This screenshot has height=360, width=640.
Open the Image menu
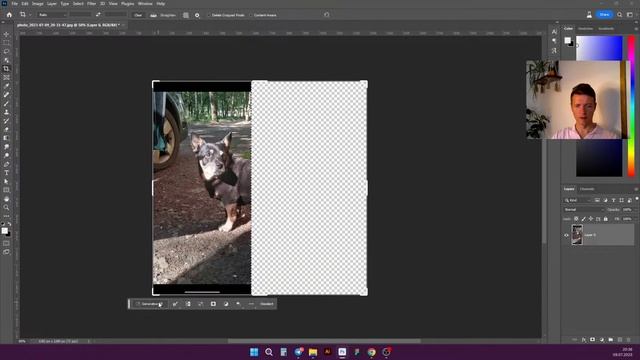(38, 4)
